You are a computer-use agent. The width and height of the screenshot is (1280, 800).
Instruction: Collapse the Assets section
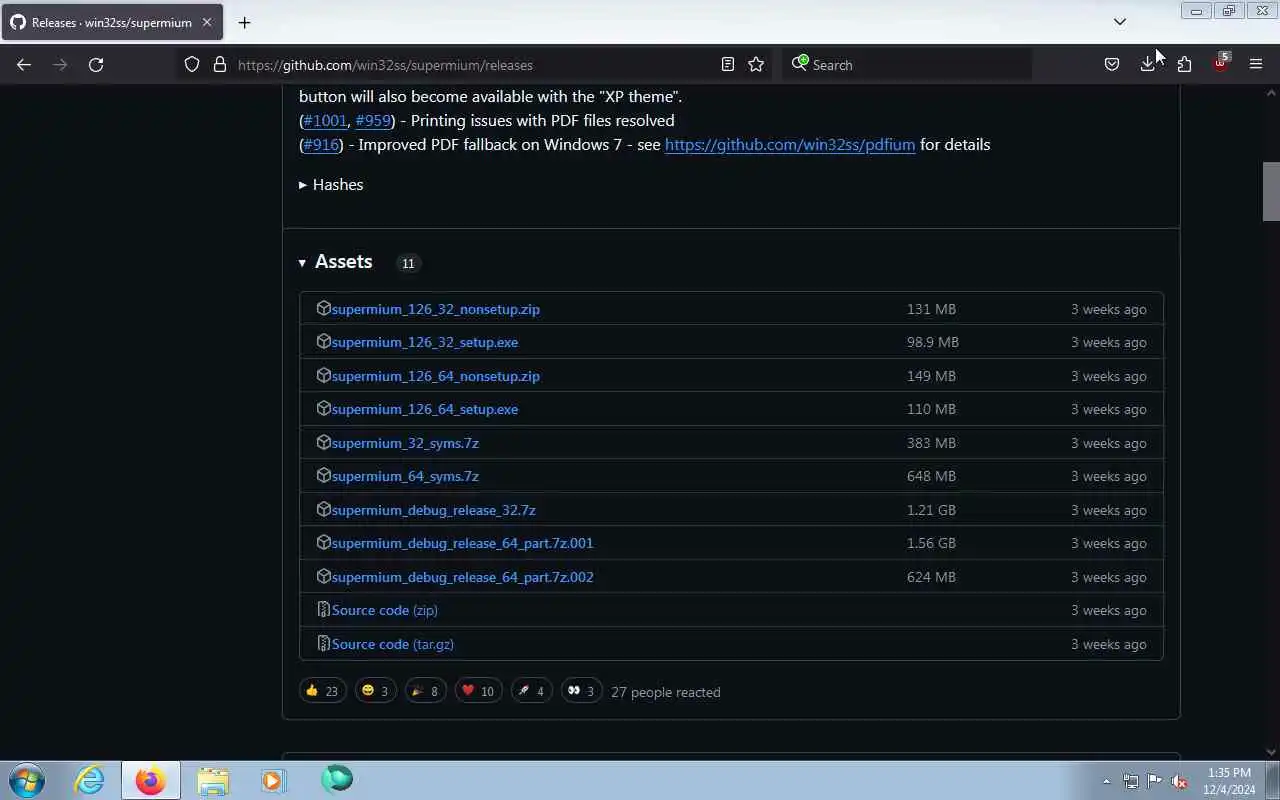tap(336, 262)
